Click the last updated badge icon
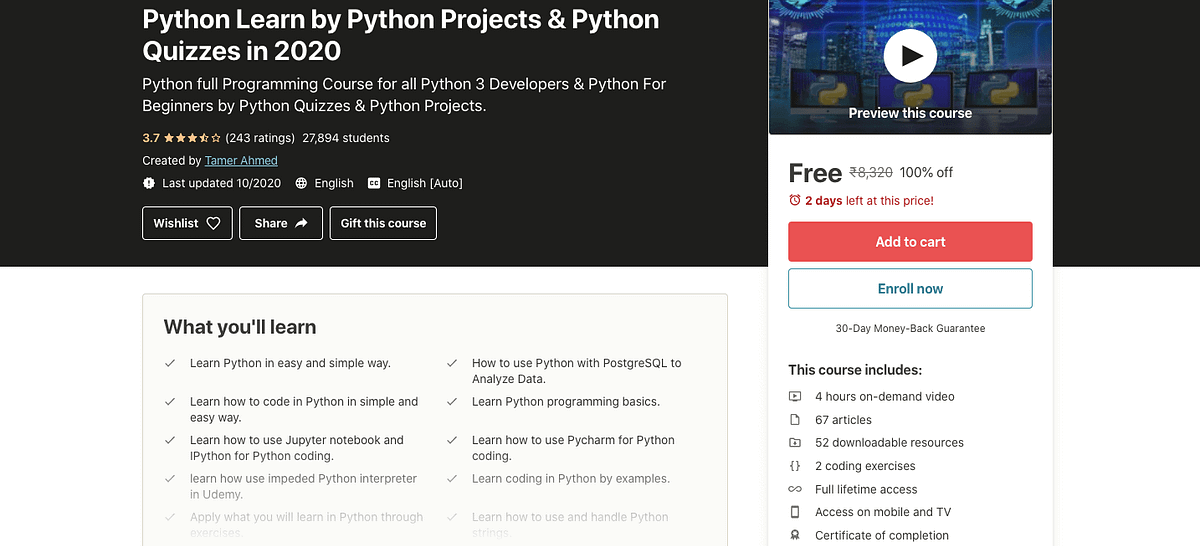The height and width of the screenshot is (546, 1200). click(149, 183)
